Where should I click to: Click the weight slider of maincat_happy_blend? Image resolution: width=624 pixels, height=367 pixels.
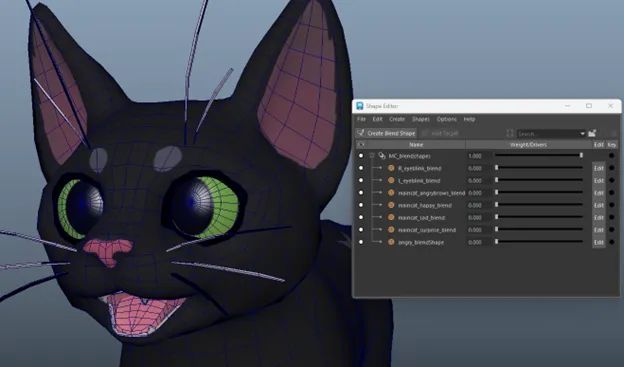point(539,205)
